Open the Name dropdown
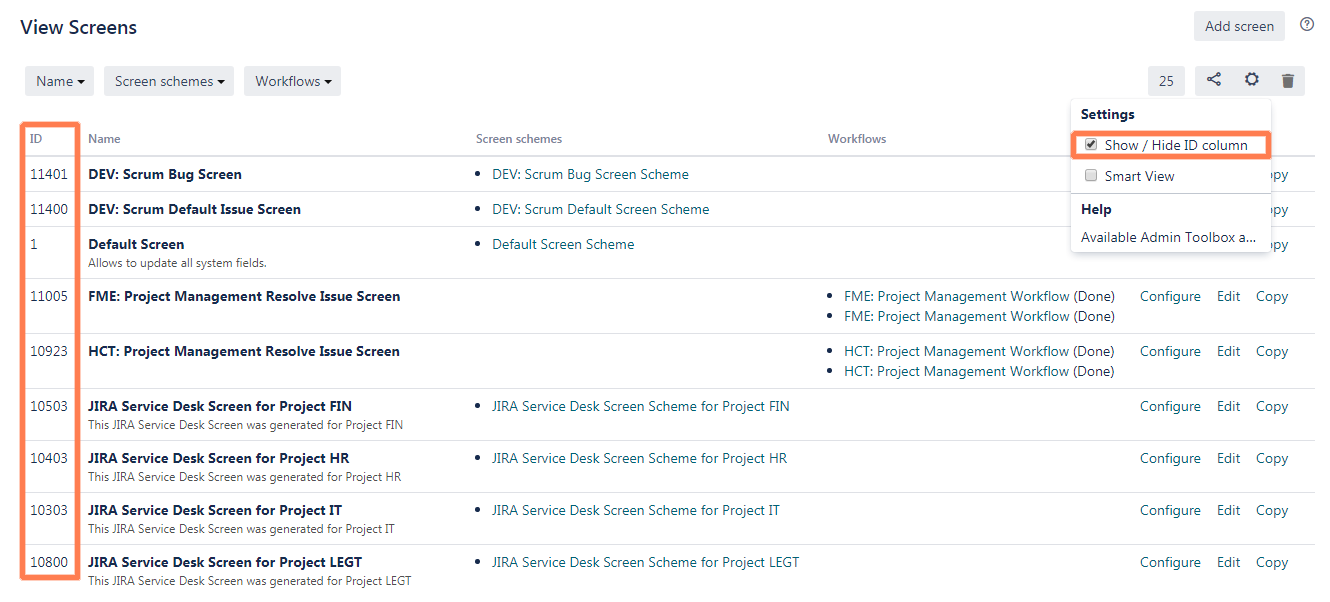This screenshot has width=1330, height=602. click(x=59, y=81)
